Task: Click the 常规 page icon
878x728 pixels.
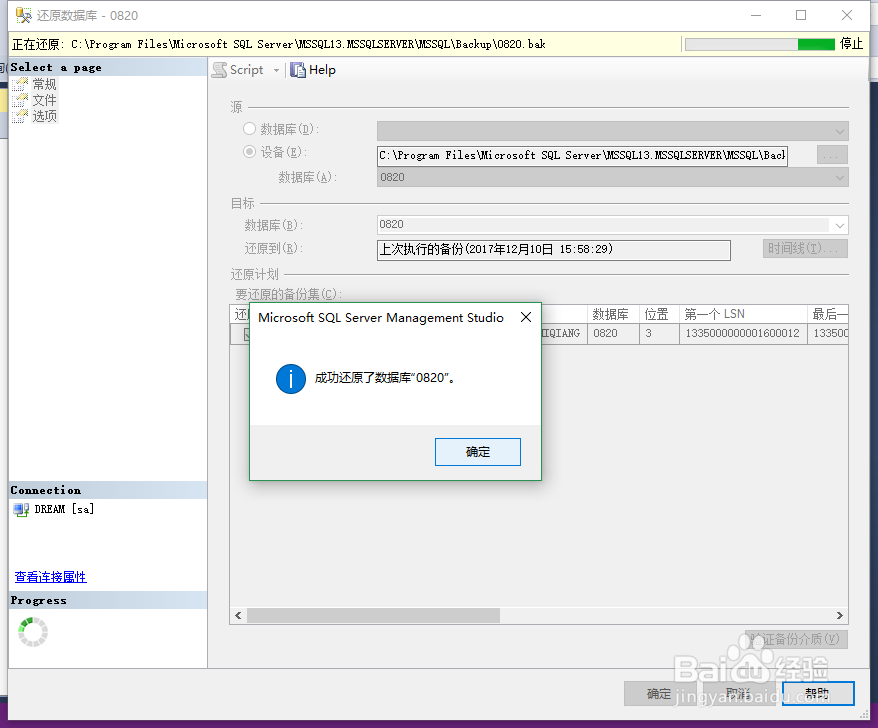Action: [x=20, y=84]
